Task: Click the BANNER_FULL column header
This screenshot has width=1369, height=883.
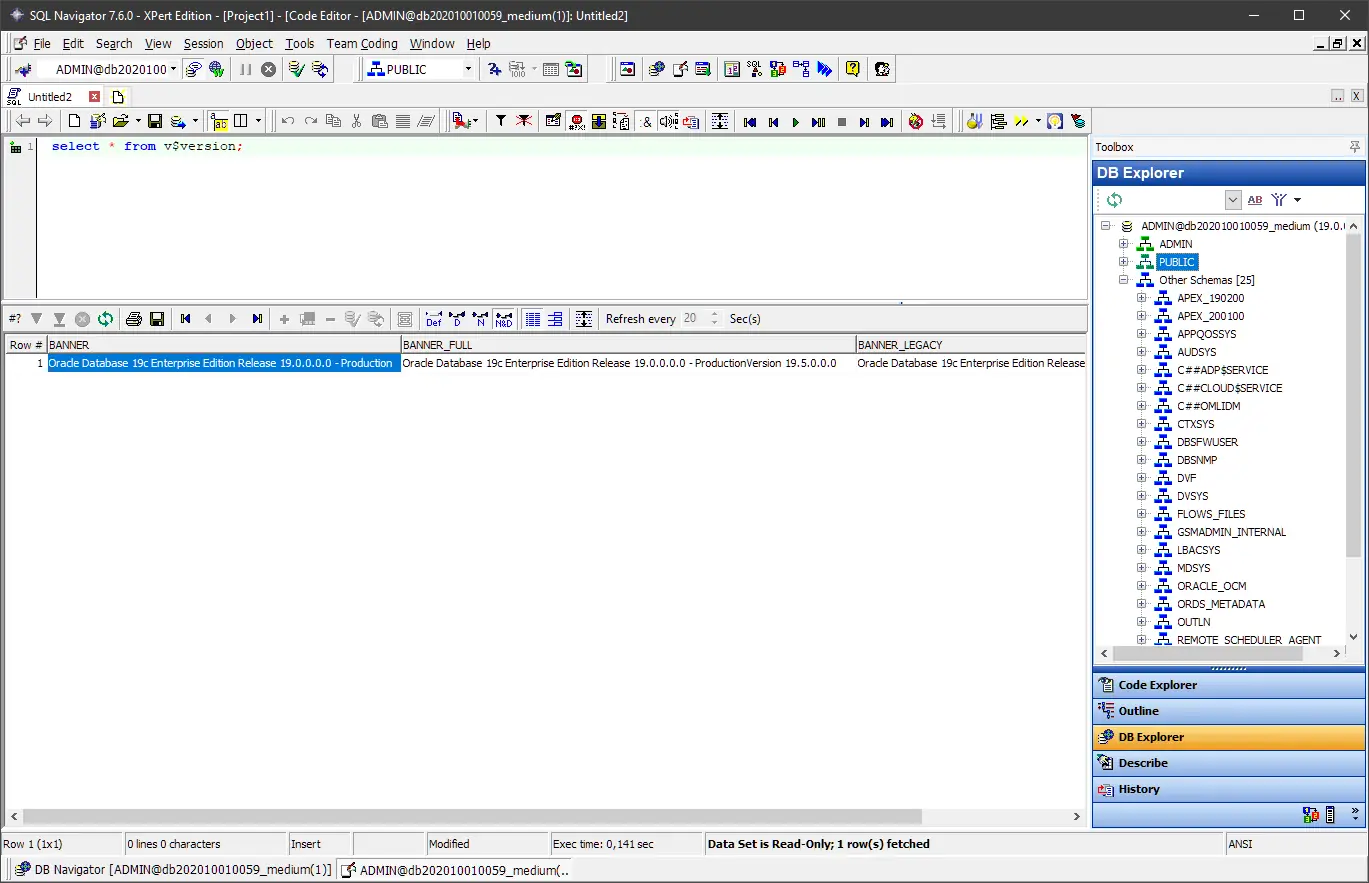Action: tap(628, 345)
